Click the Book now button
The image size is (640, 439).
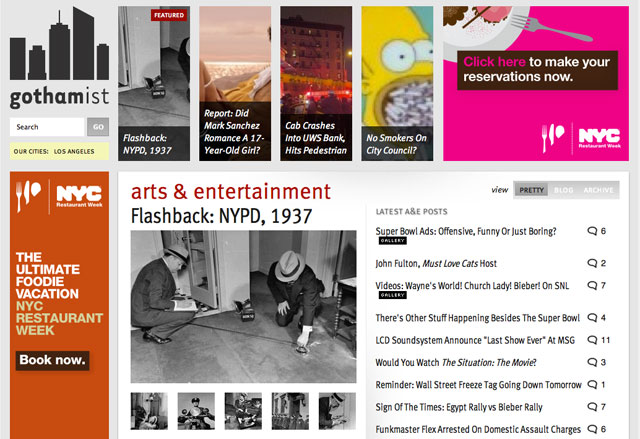coord(52,360)
